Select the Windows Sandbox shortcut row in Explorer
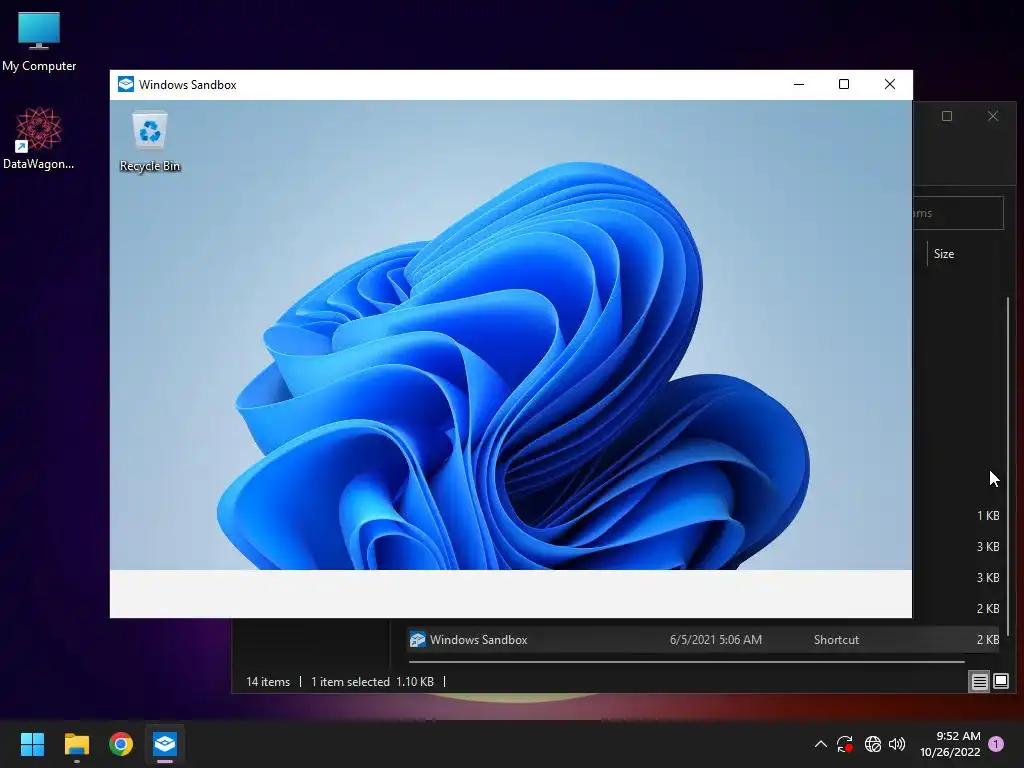1024x768 pixels. (x=704, y=640)
